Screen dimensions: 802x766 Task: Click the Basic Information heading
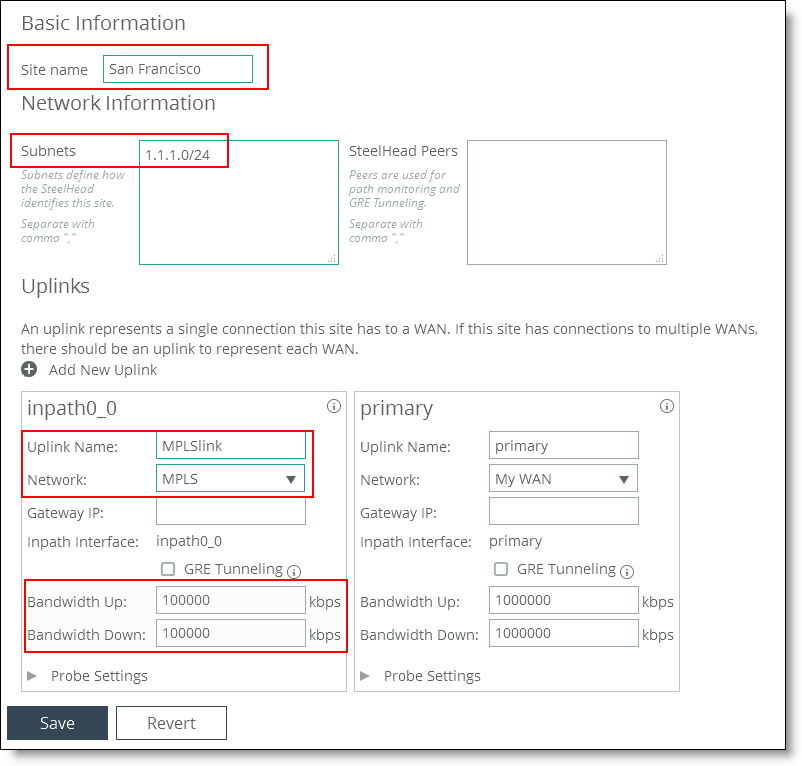(x=103, y=23)
